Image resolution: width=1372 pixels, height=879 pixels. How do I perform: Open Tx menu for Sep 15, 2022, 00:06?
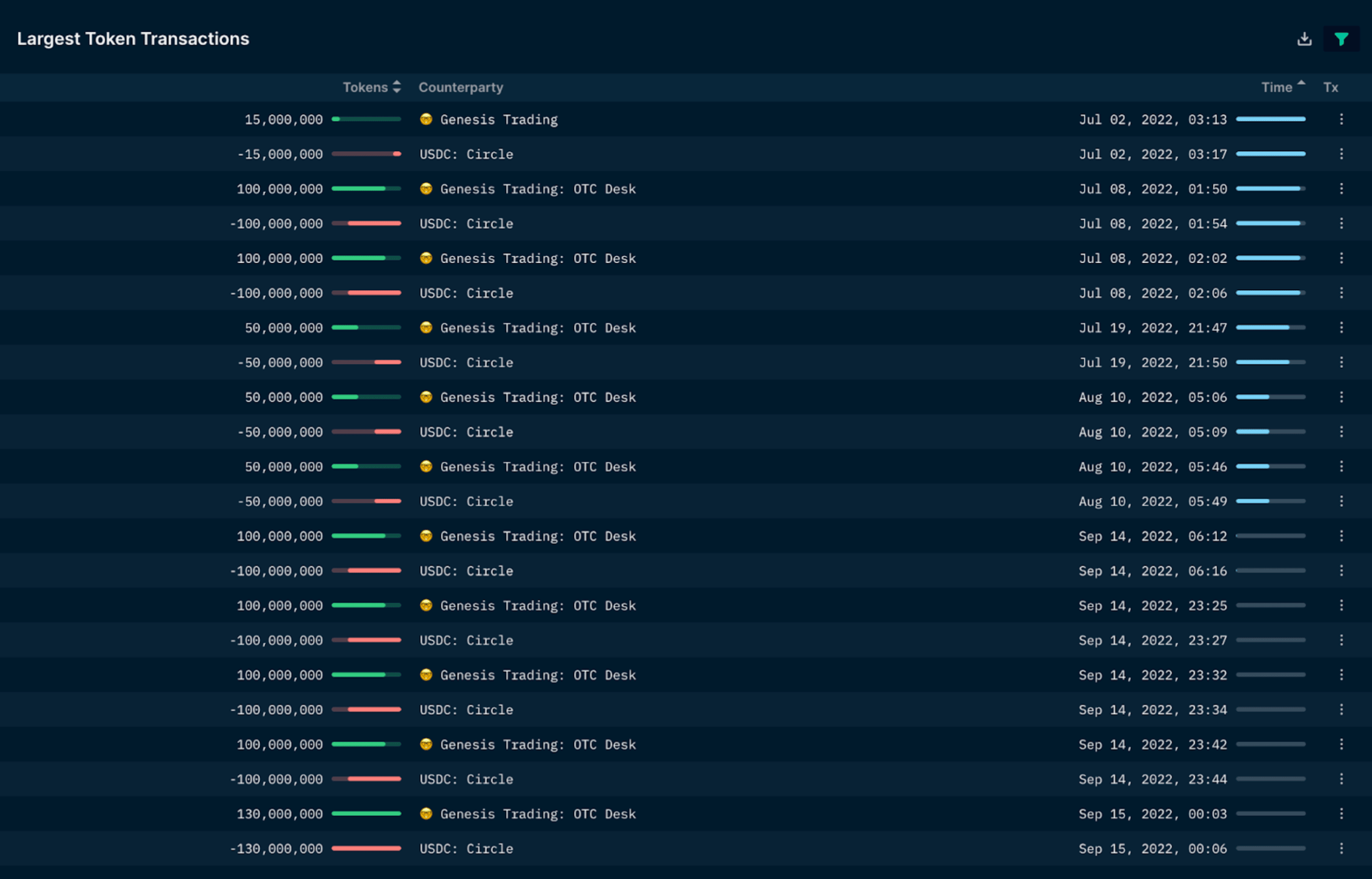point(1341,849)
